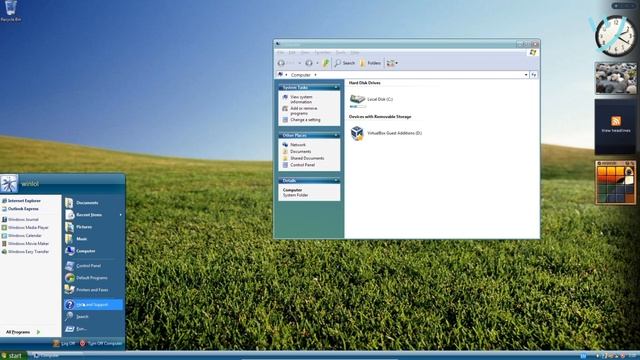Click the user picture in Start menu
This screenshot has height=360, width=640.
[x=9, y=183]
